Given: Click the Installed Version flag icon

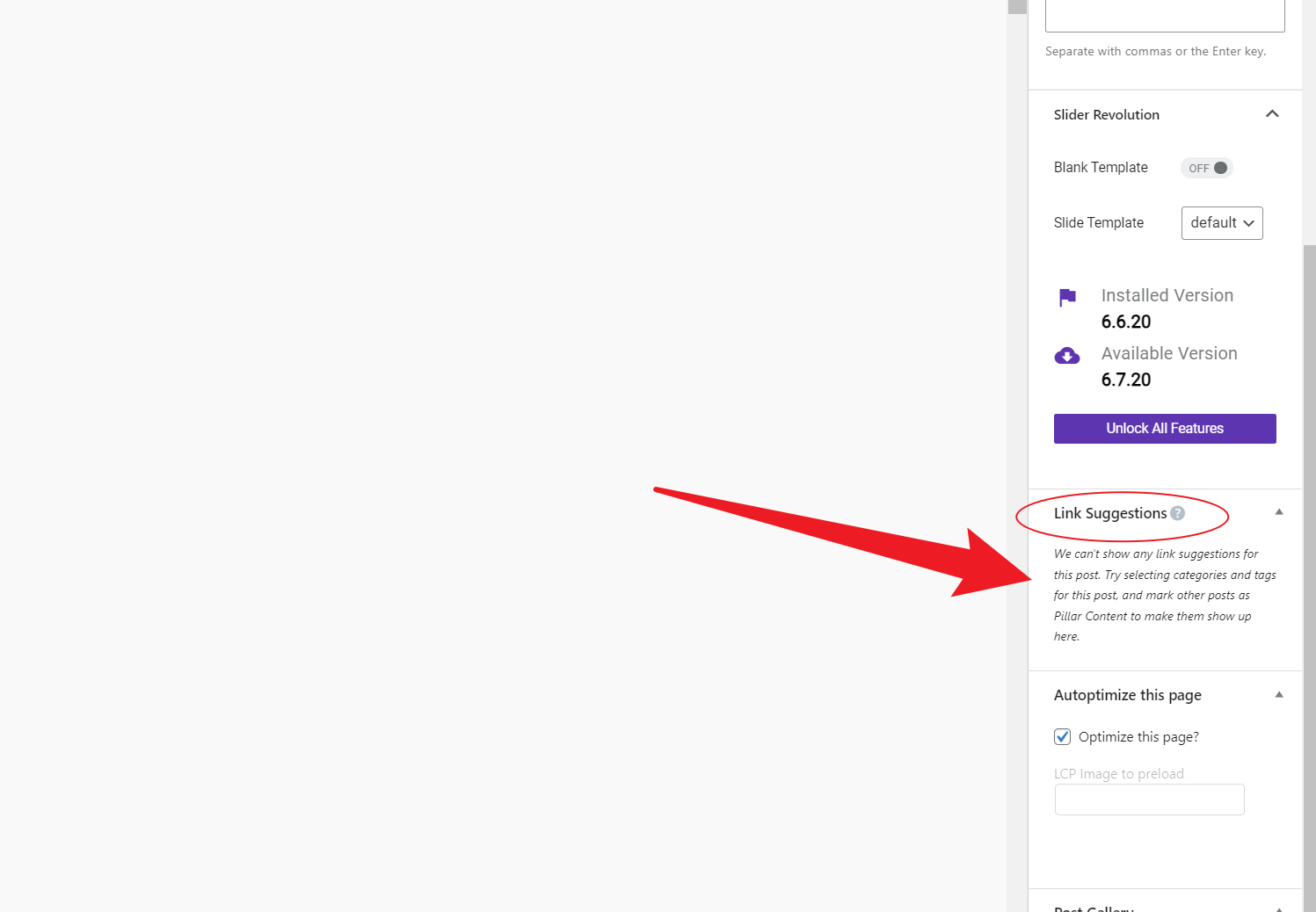Looking at the screenshot, I should pyautogui.click(x=1067, y=298).
